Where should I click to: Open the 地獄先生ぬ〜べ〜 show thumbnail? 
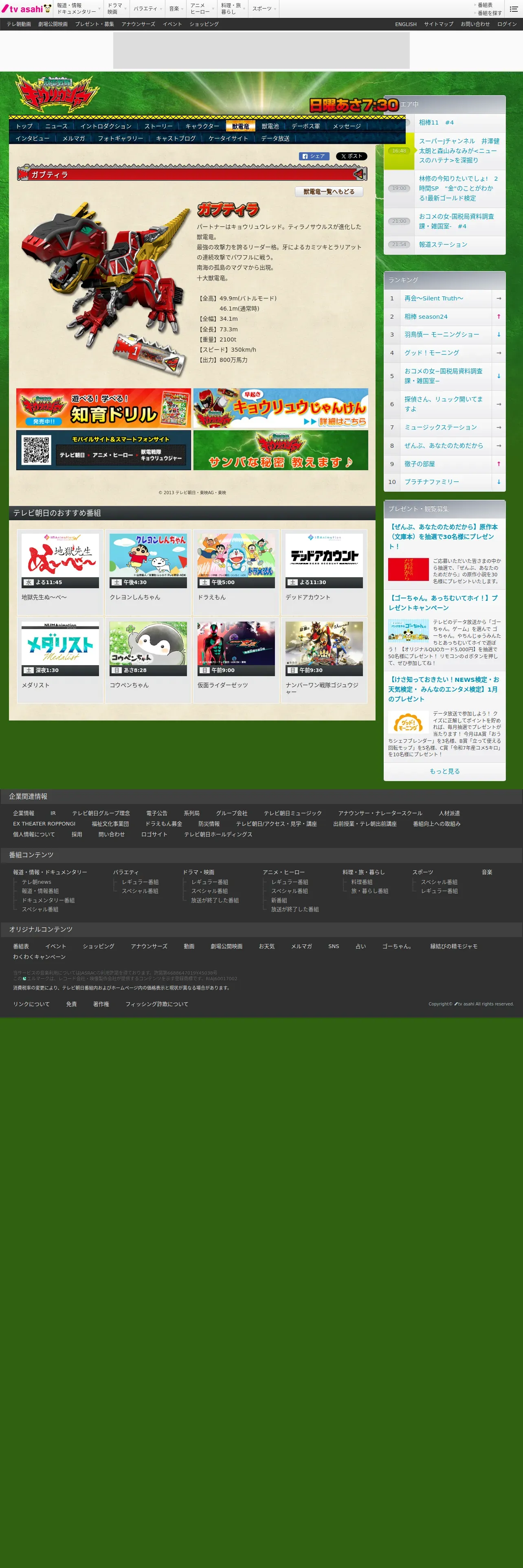60,561
